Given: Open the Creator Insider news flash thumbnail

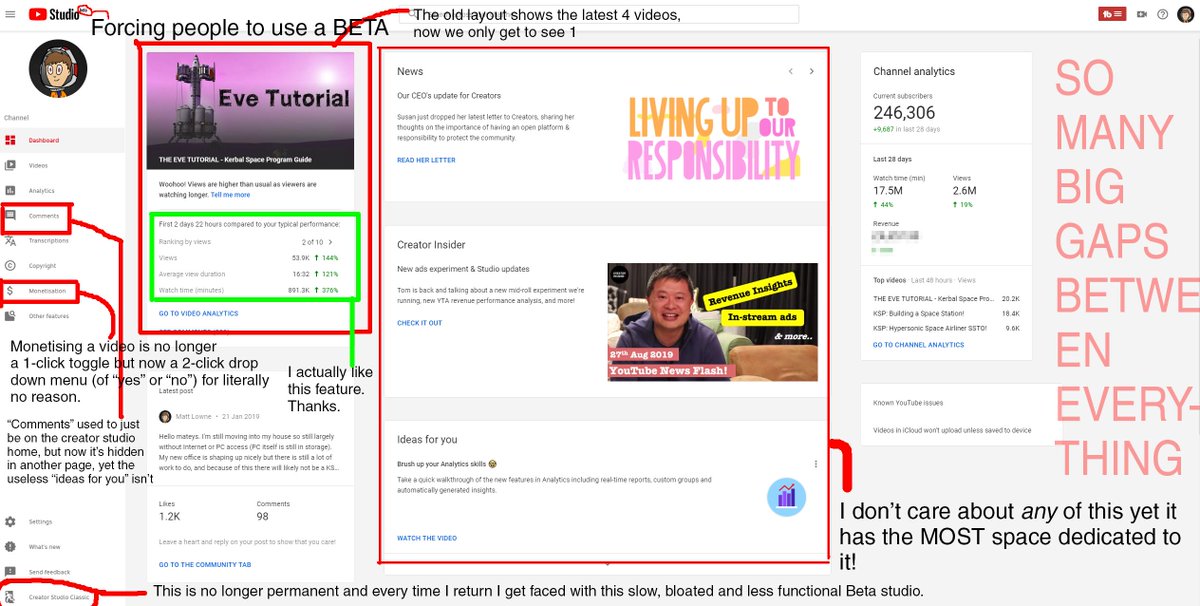Looking at the screenshot, I should [x=712, y=321].
